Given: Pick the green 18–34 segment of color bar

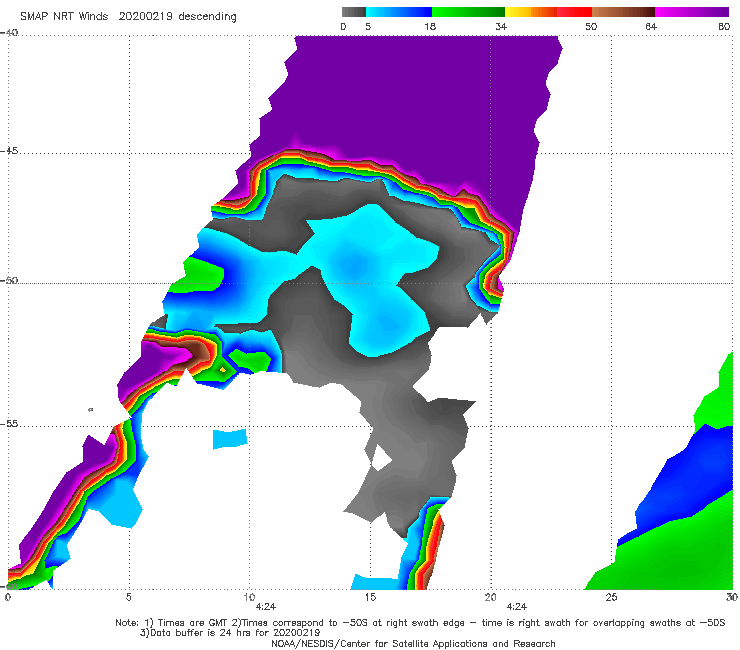Looking at the screenshot, I should [468, 12].
